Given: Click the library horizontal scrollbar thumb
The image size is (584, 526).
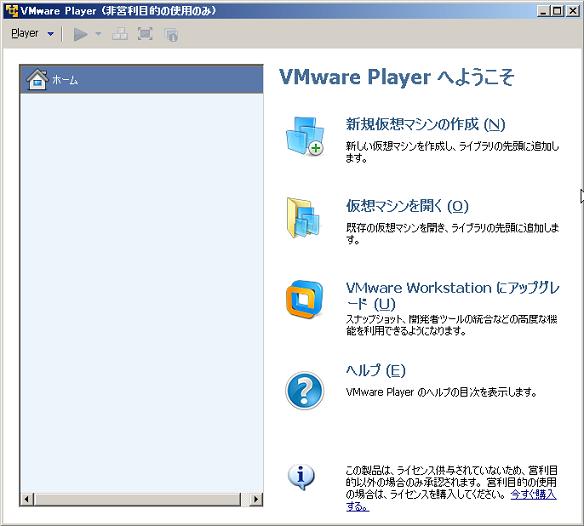Looking at the screenshot, I should pyautogui.click(x=137, y=499).
